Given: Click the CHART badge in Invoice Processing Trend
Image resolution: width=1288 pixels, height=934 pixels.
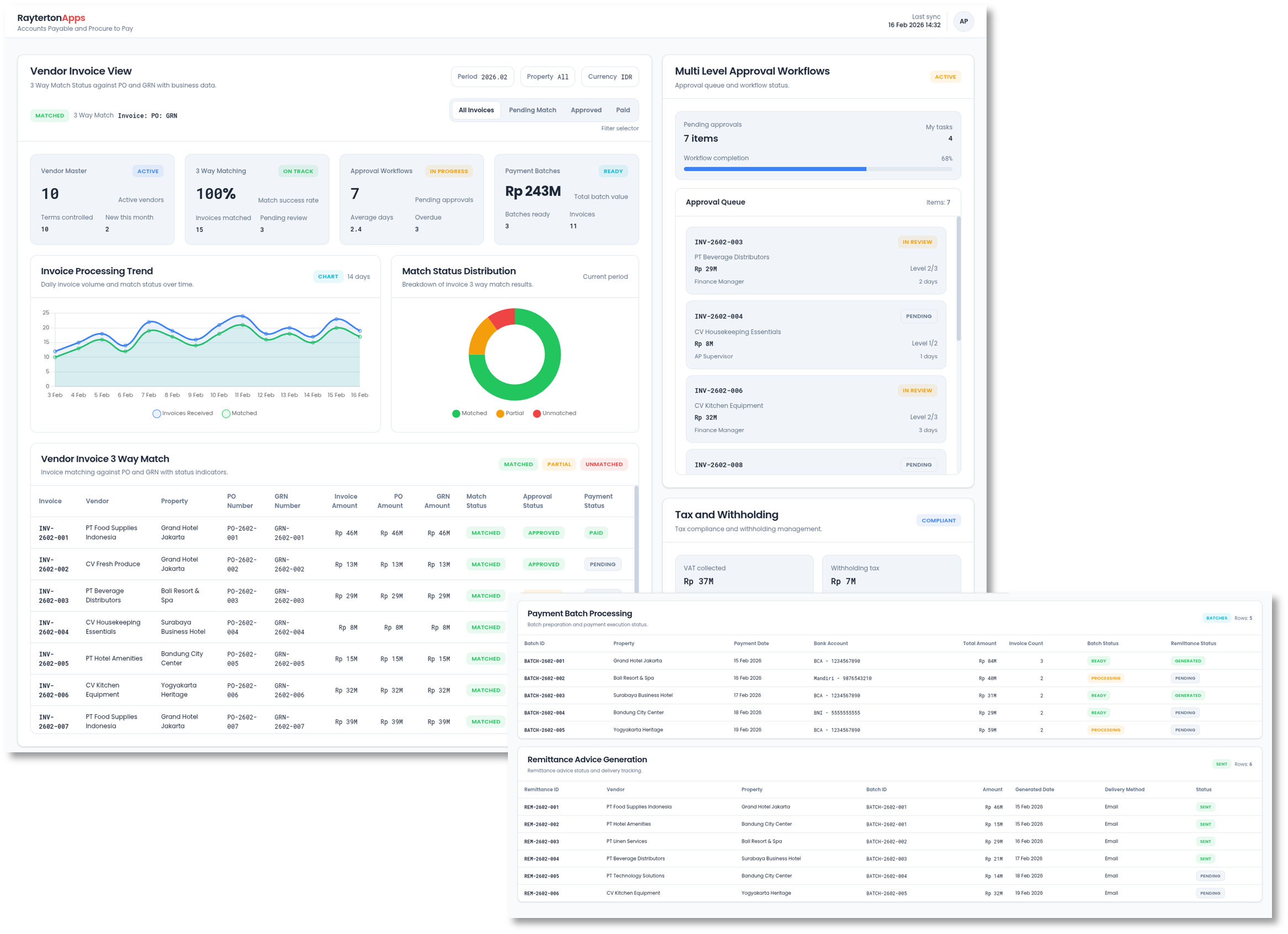Looking at the screenshot, I should point(328,277).
